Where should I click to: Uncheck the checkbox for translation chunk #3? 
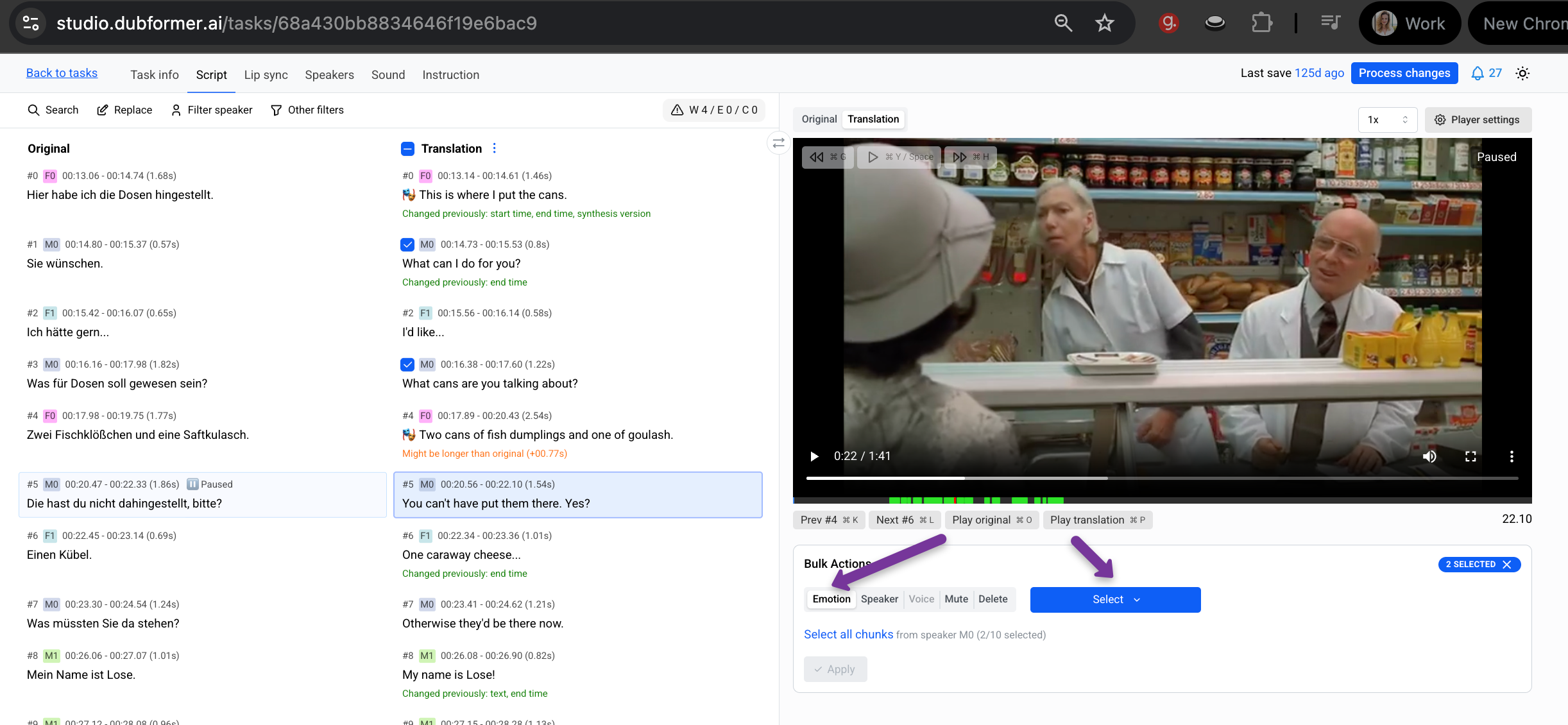coord(407,364)
